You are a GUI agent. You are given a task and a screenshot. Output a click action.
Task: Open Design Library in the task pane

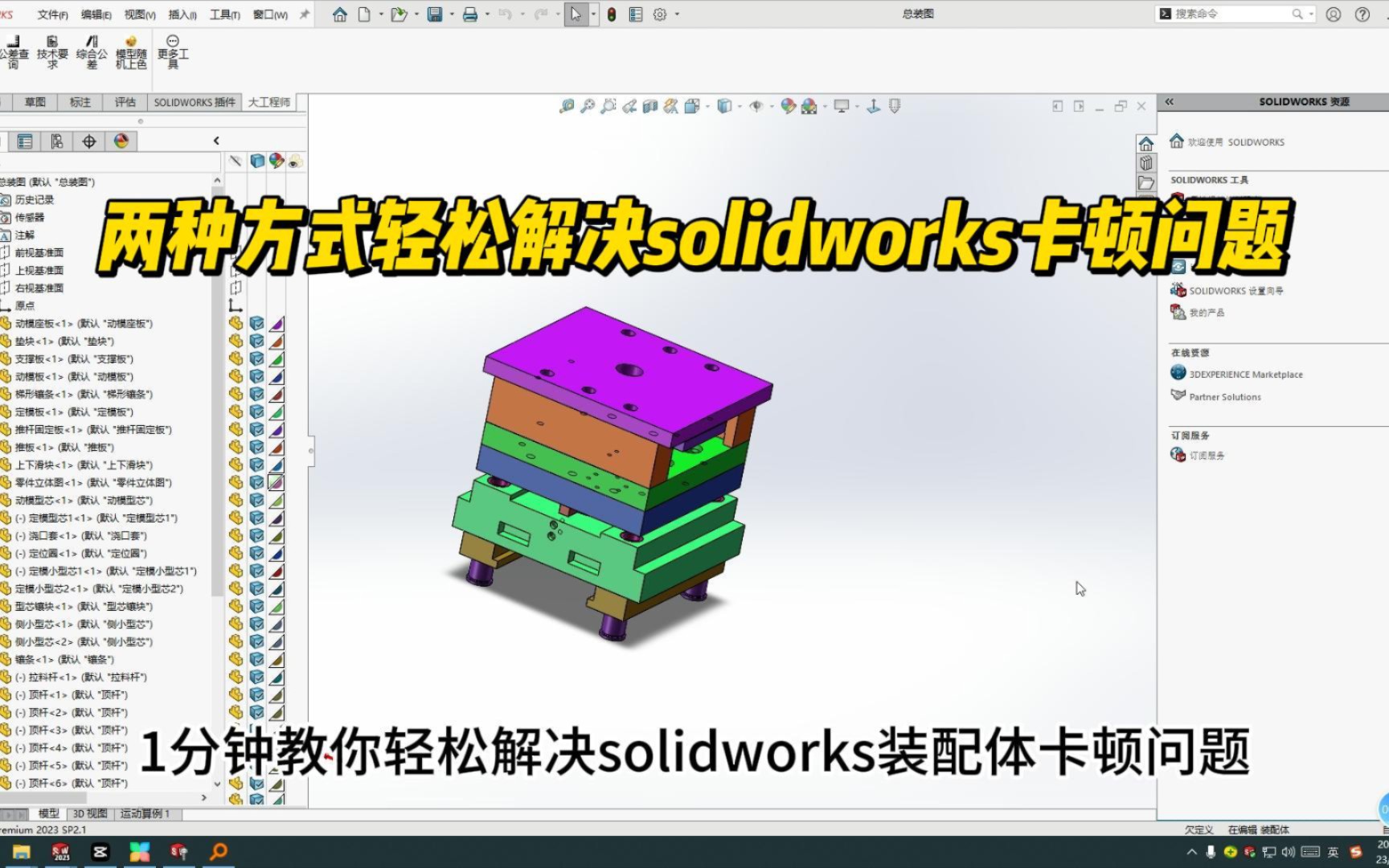click(1146, 163)
